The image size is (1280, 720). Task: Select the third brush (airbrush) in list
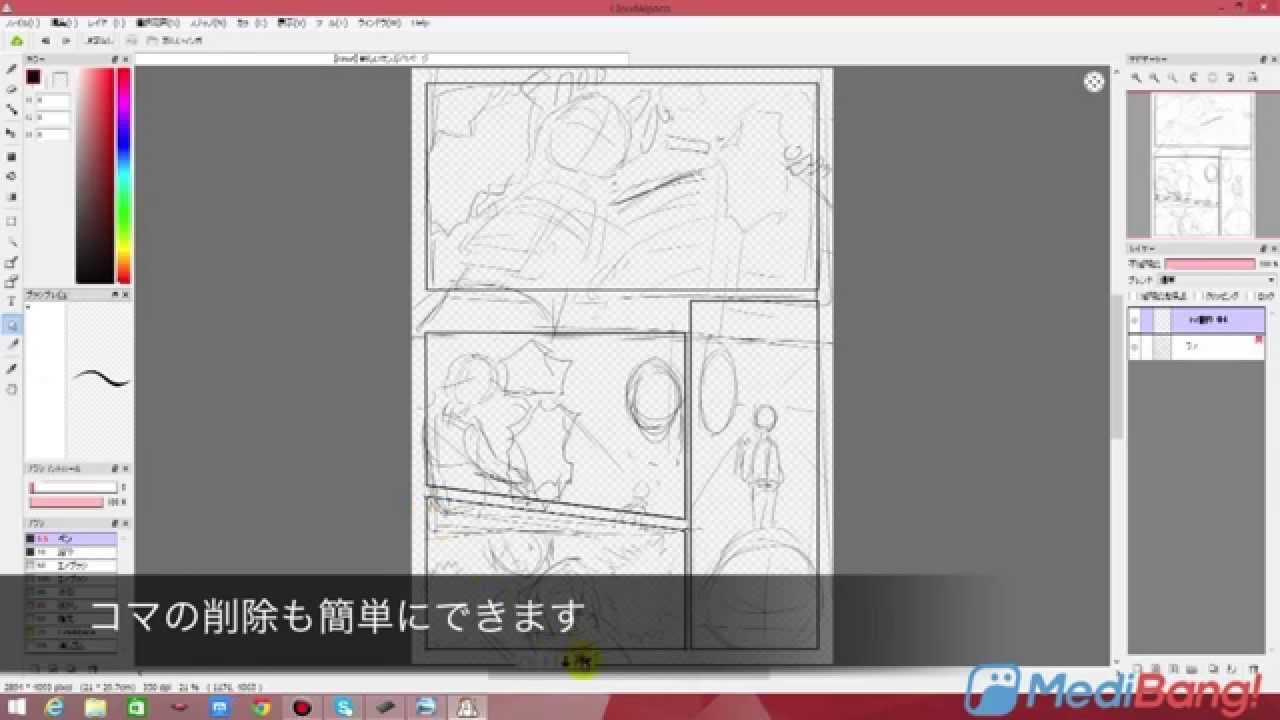click(x=70, y=565)
